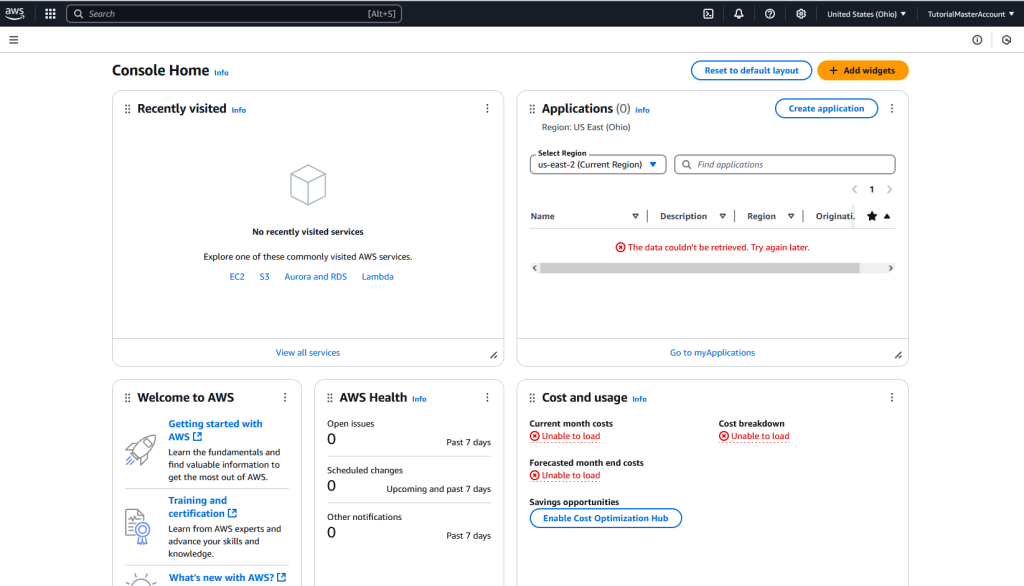Sort applications by Region column
This screenshot has width=1024, height=586.
coord(791,216)
